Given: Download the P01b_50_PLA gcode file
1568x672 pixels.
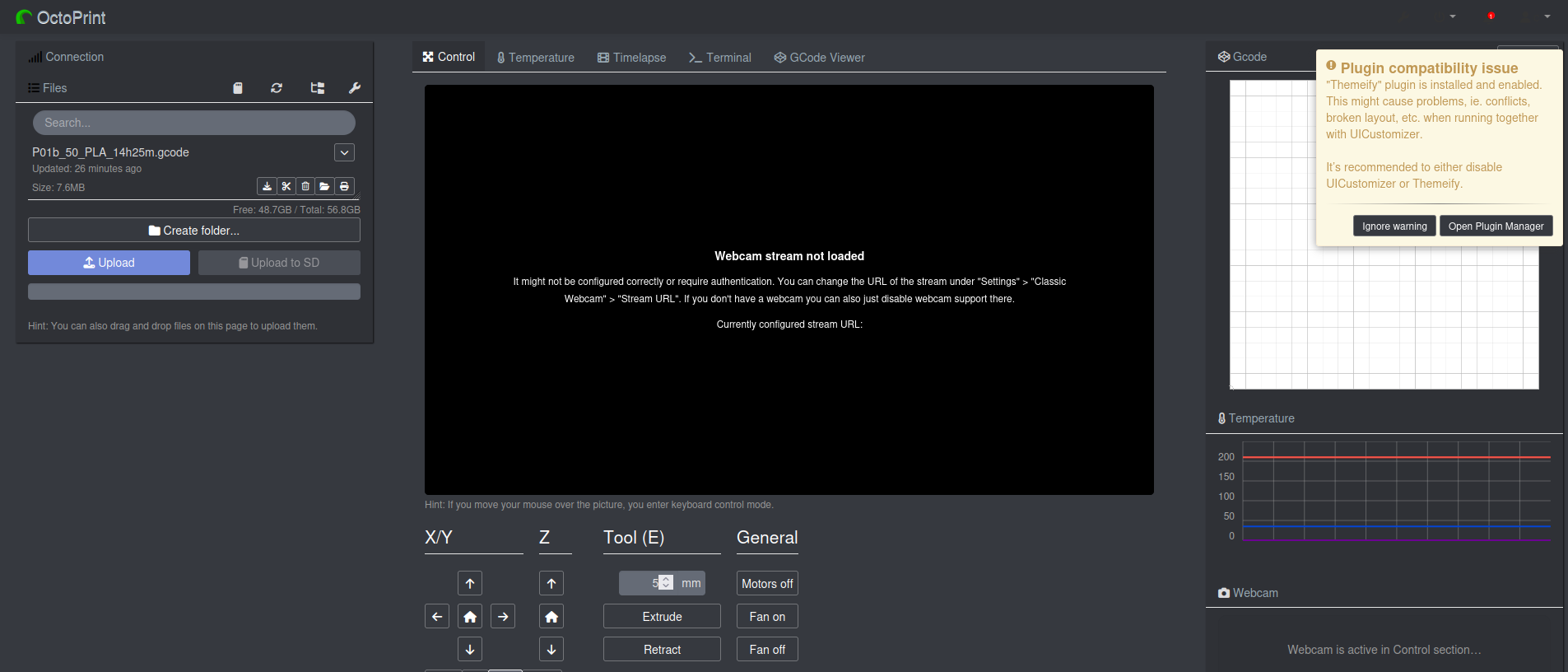Looking at the screenshot, I should (267, 186).
